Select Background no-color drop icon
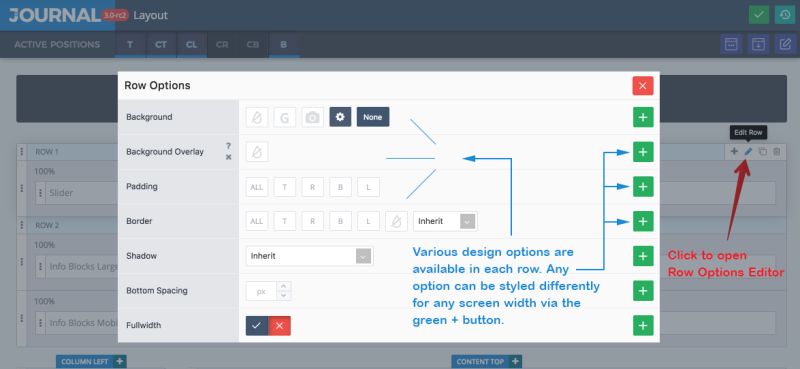800x369 pixels. 257,117
